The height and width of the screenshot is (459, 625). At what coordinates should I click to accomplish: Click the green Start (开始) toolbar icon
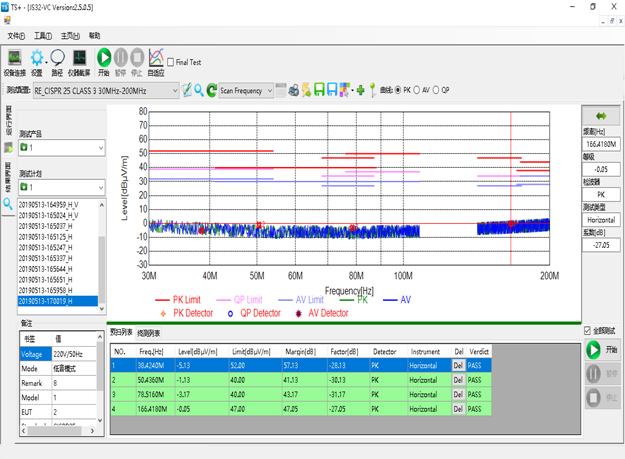(104, 59)
